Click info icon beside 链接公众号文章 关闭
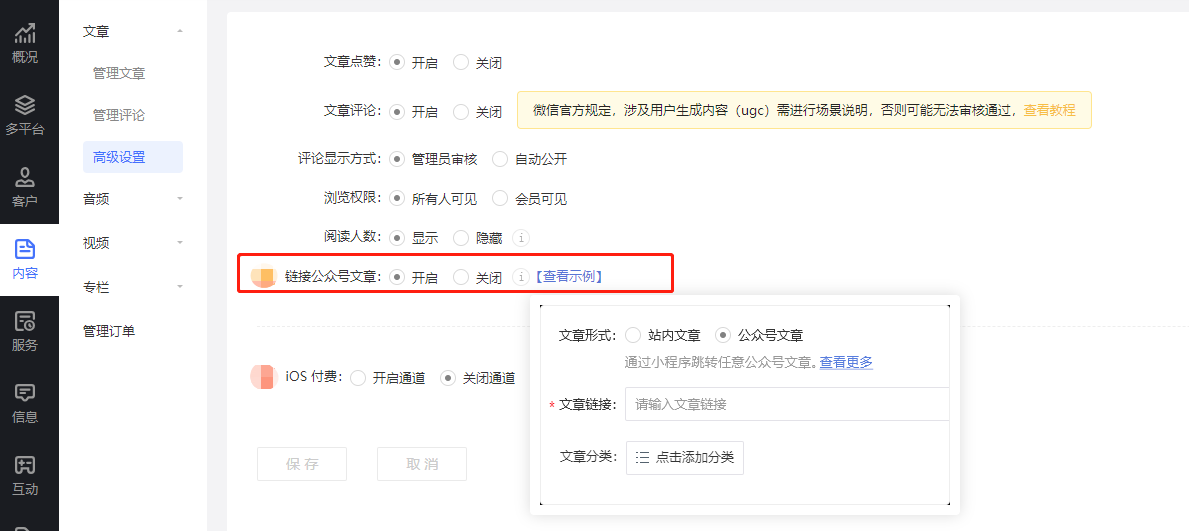The height and width of the screenshot is (531, 1189). click(x=520, y=277)
